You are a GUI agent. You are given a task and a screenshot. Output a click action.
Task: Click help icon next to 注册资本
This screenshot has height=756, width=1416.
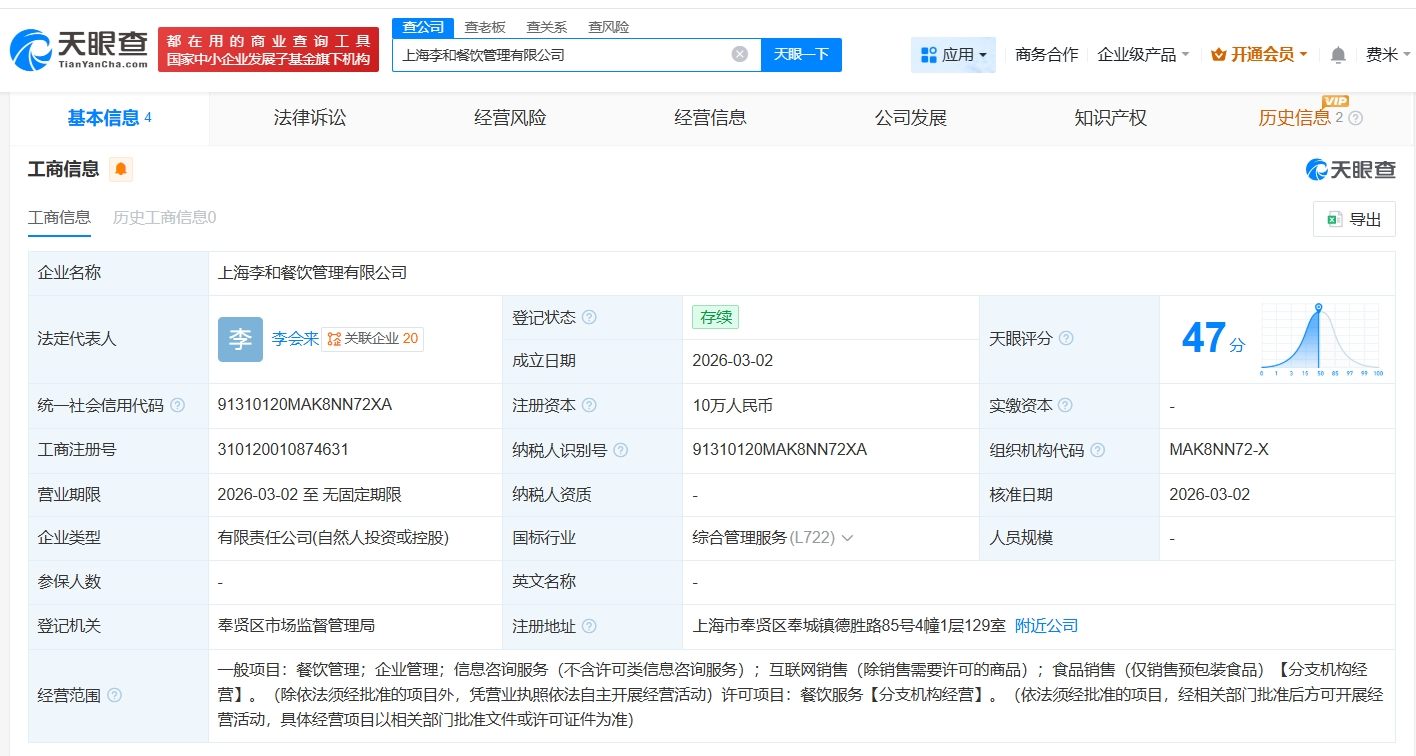589,406
